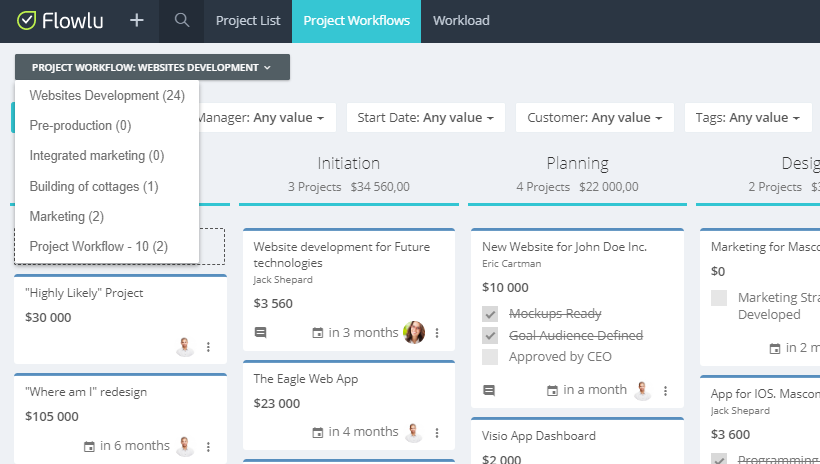
Task: Open more menu on "Where am I" redesign
Action: point(208,447)
